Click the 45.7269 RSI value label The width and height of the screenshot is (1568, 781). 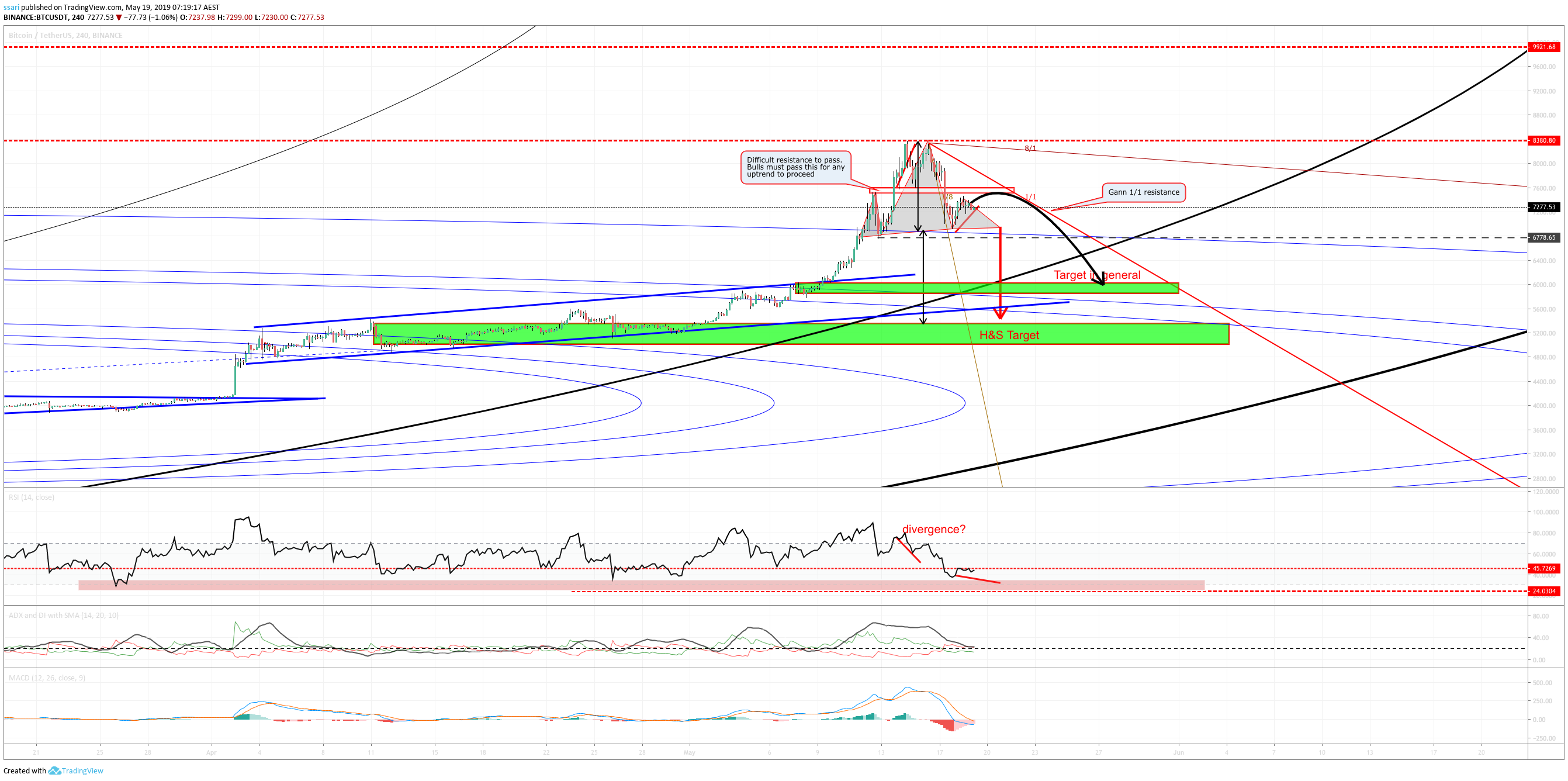point(1543,569)
